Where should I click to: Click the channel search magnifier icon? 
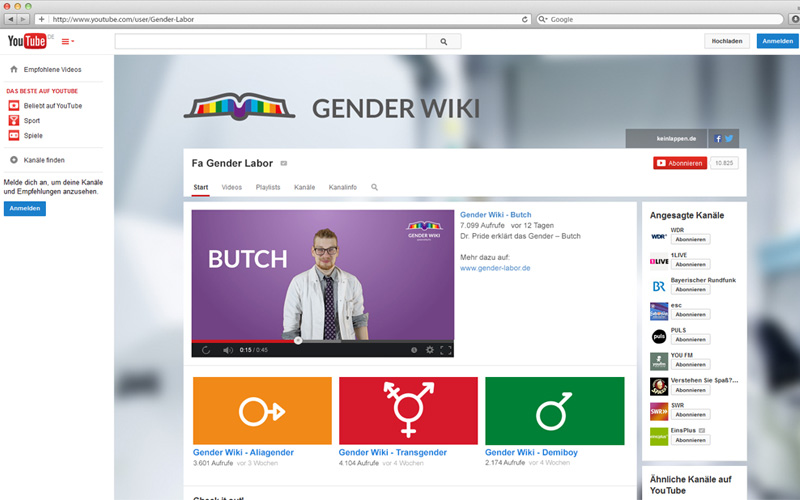[x=374, y=187]
